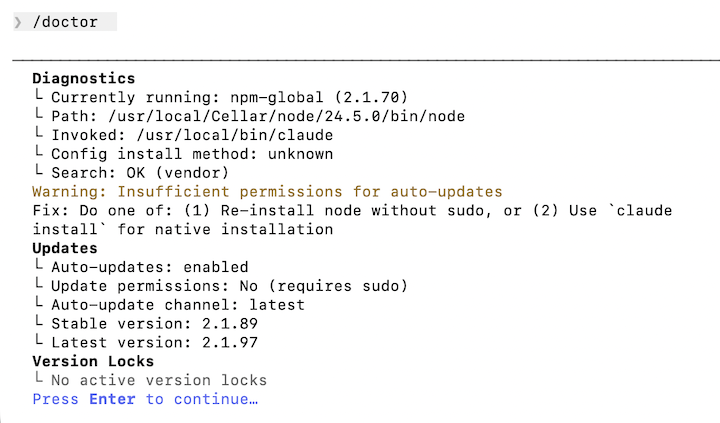
Task: Click the 'Search: OK (vendor)' line
Action: coord(141,173)
